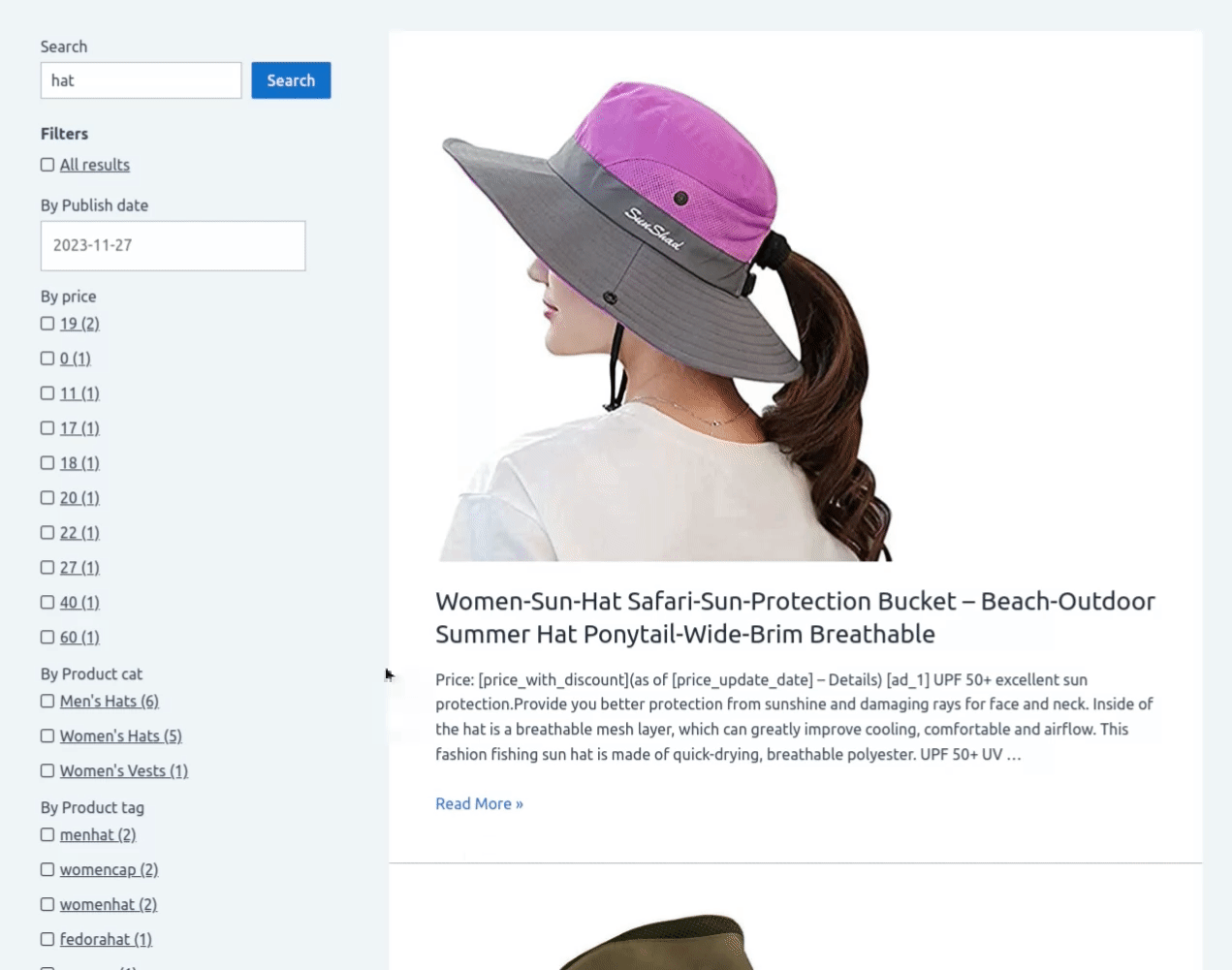1232x970 pixels.
Task: Open the 40 (1) price link
Action: click(79, 603)
